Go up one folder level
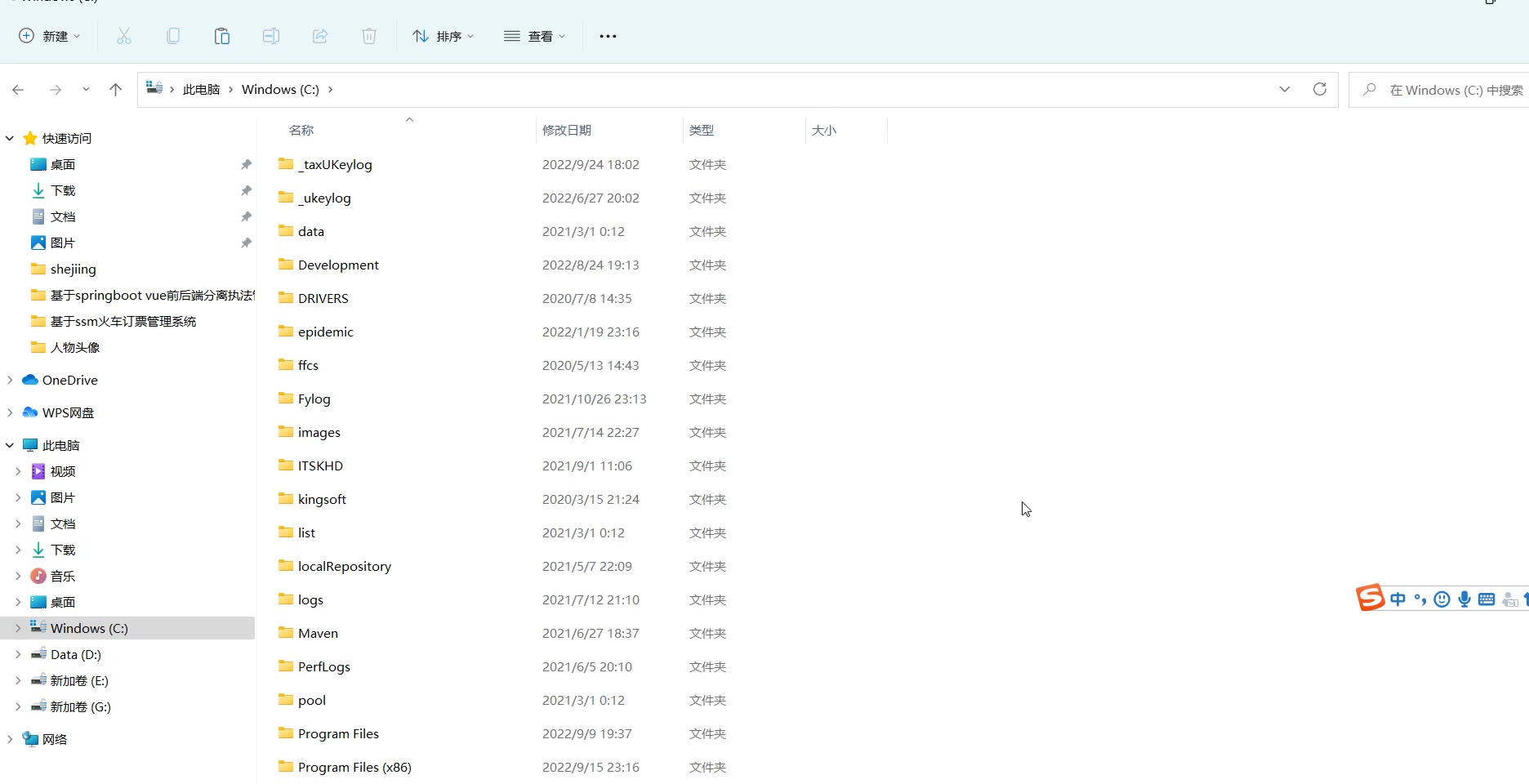 pyautogui.click(x=115, y=90)
